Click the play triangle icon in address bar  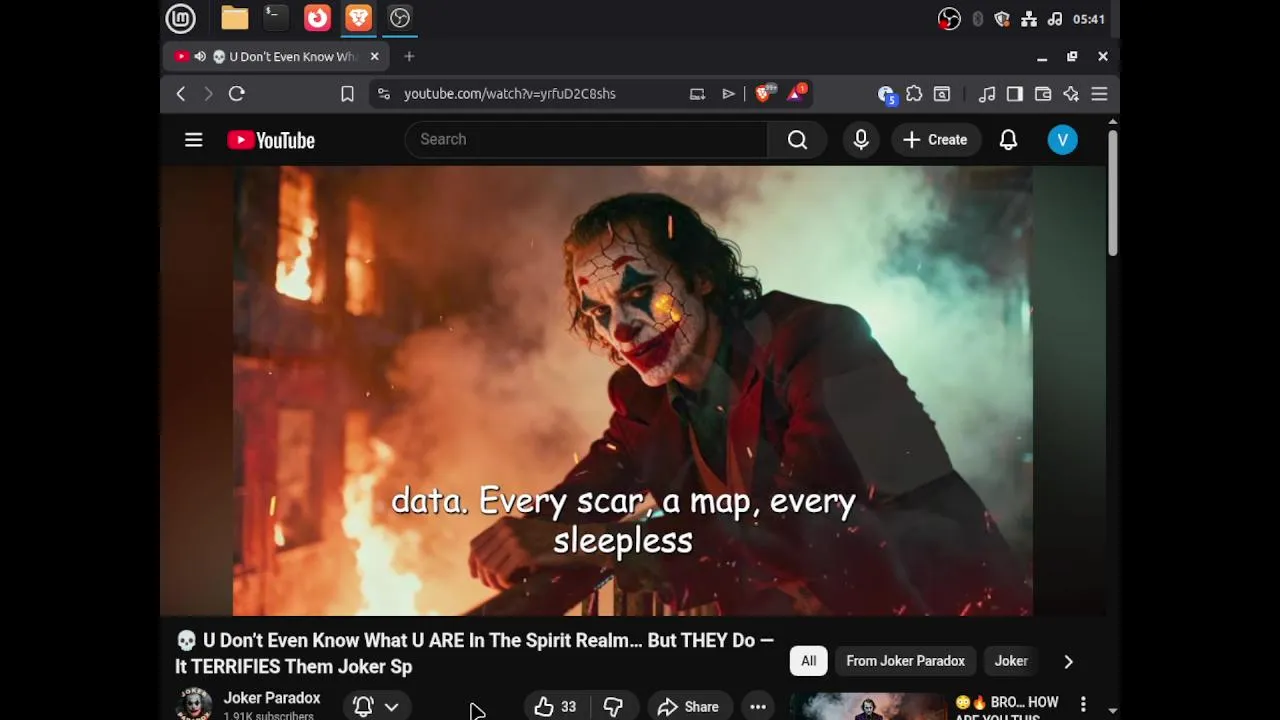click(x=728, y=94)
